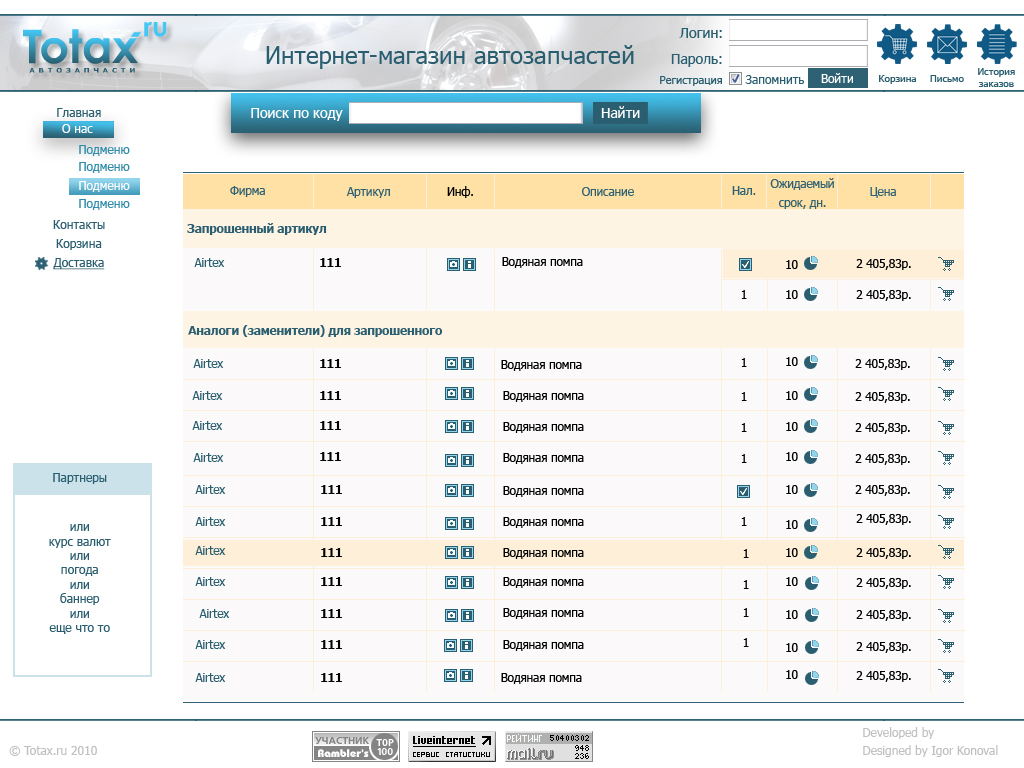Click the Найти search button

tap(620, 113)
